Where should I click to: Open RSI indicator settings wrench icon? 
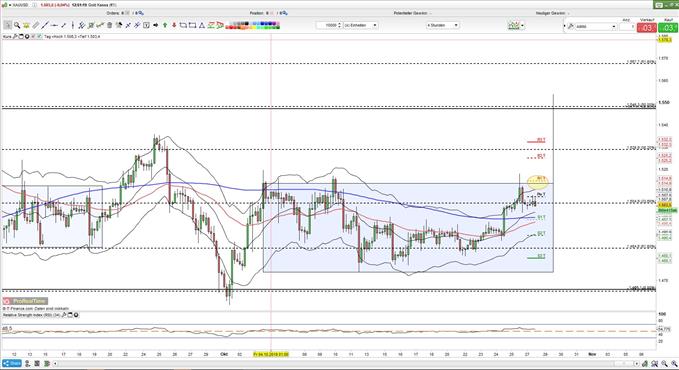pyautogui.click(x=64, y=315)
